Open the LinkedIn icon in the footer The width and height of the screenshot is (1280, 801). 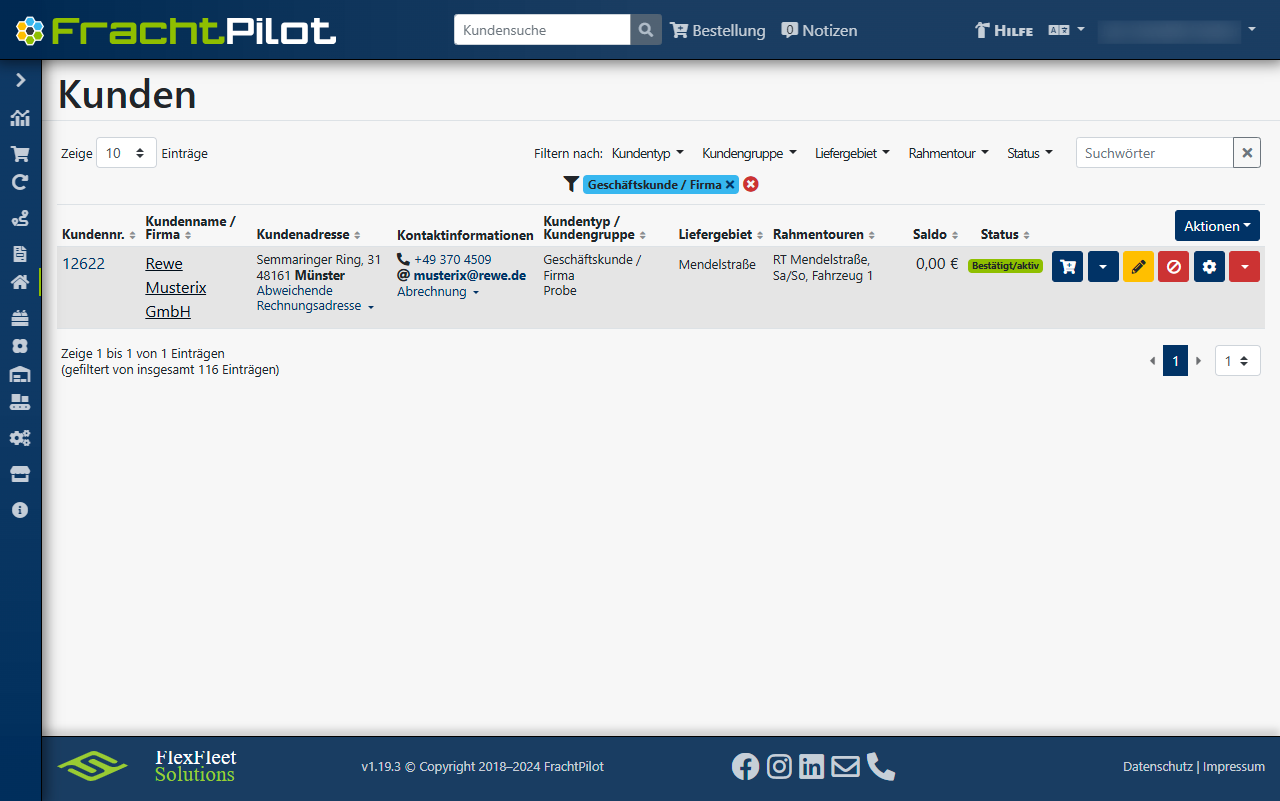pos(812,766)
